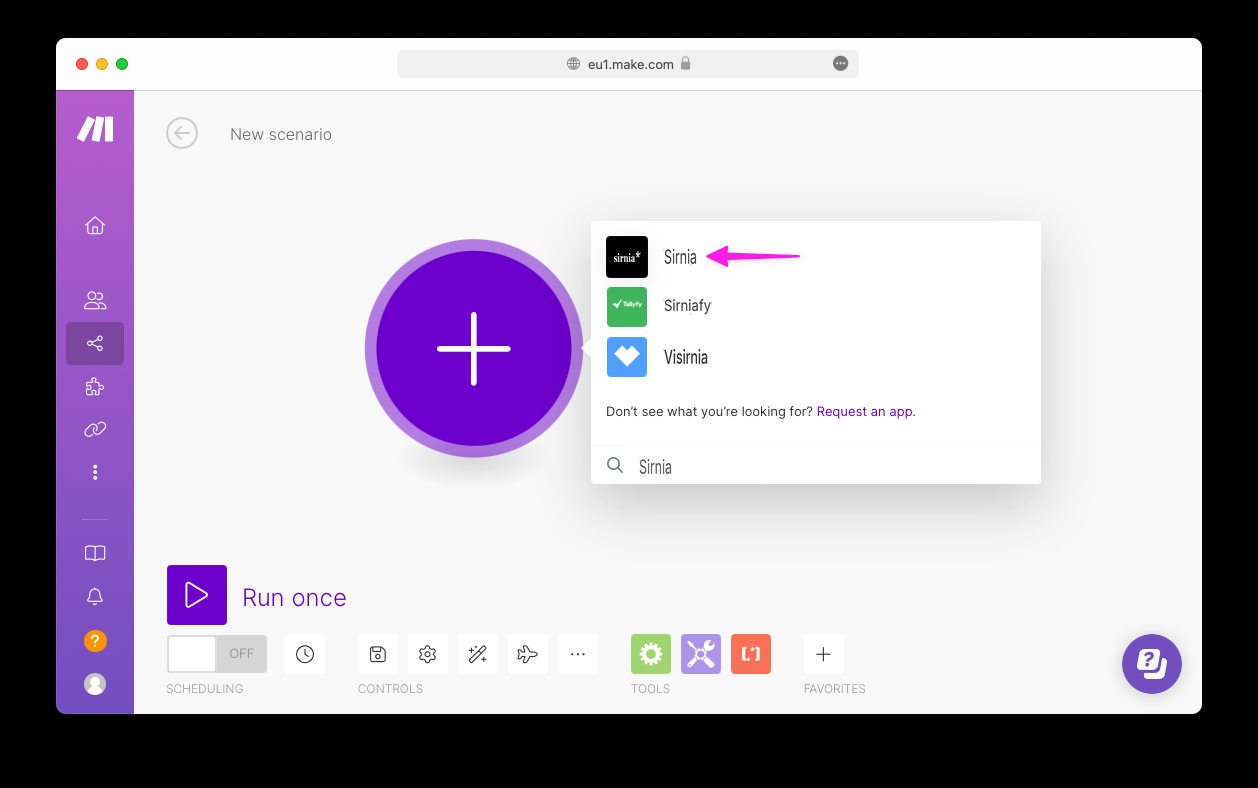Click Visirnia blue heart logo
The height and width of the screenshot is (788, 1258).
point(627,357)
